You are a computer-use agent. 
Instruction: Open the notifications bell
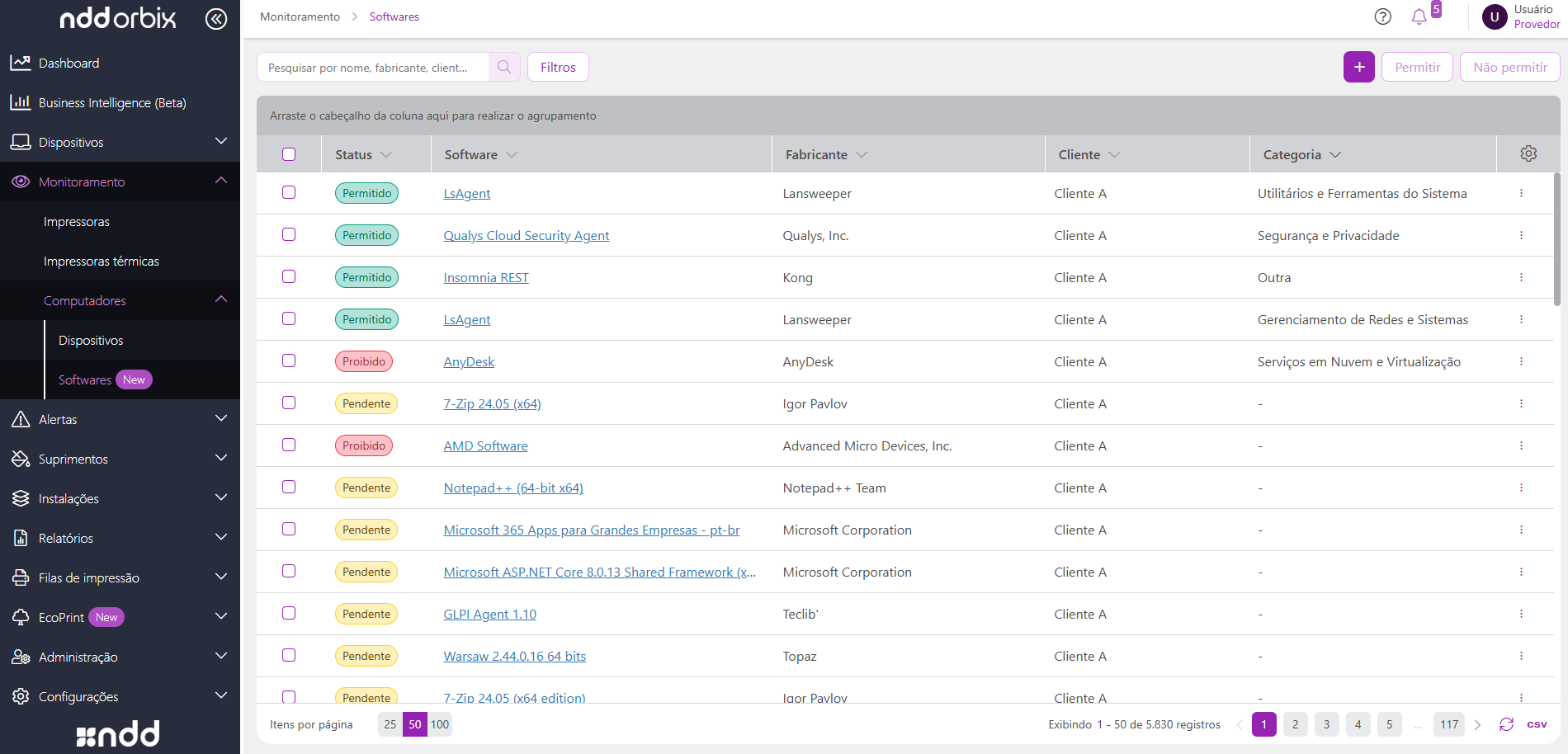click(1419, 16)
